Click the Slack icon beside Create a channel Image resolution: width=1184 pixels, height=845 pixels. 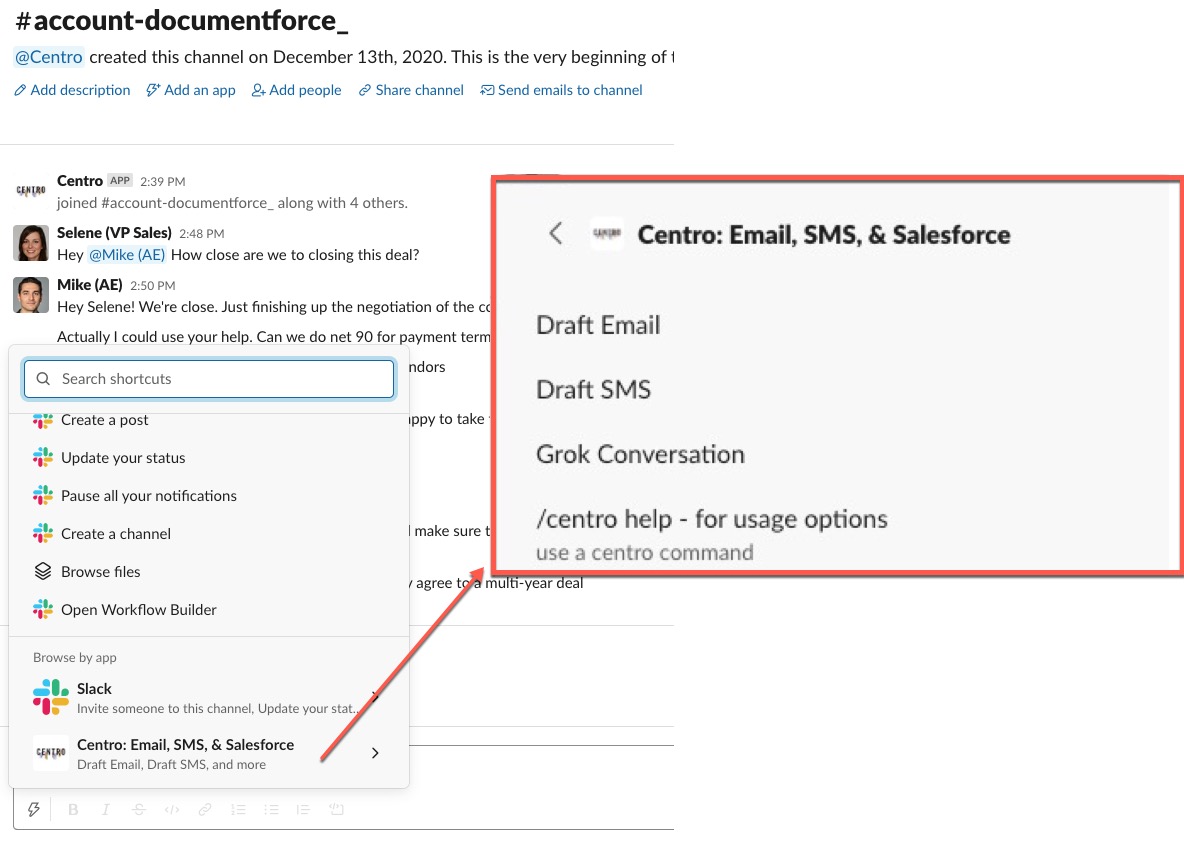click(43, 533)
